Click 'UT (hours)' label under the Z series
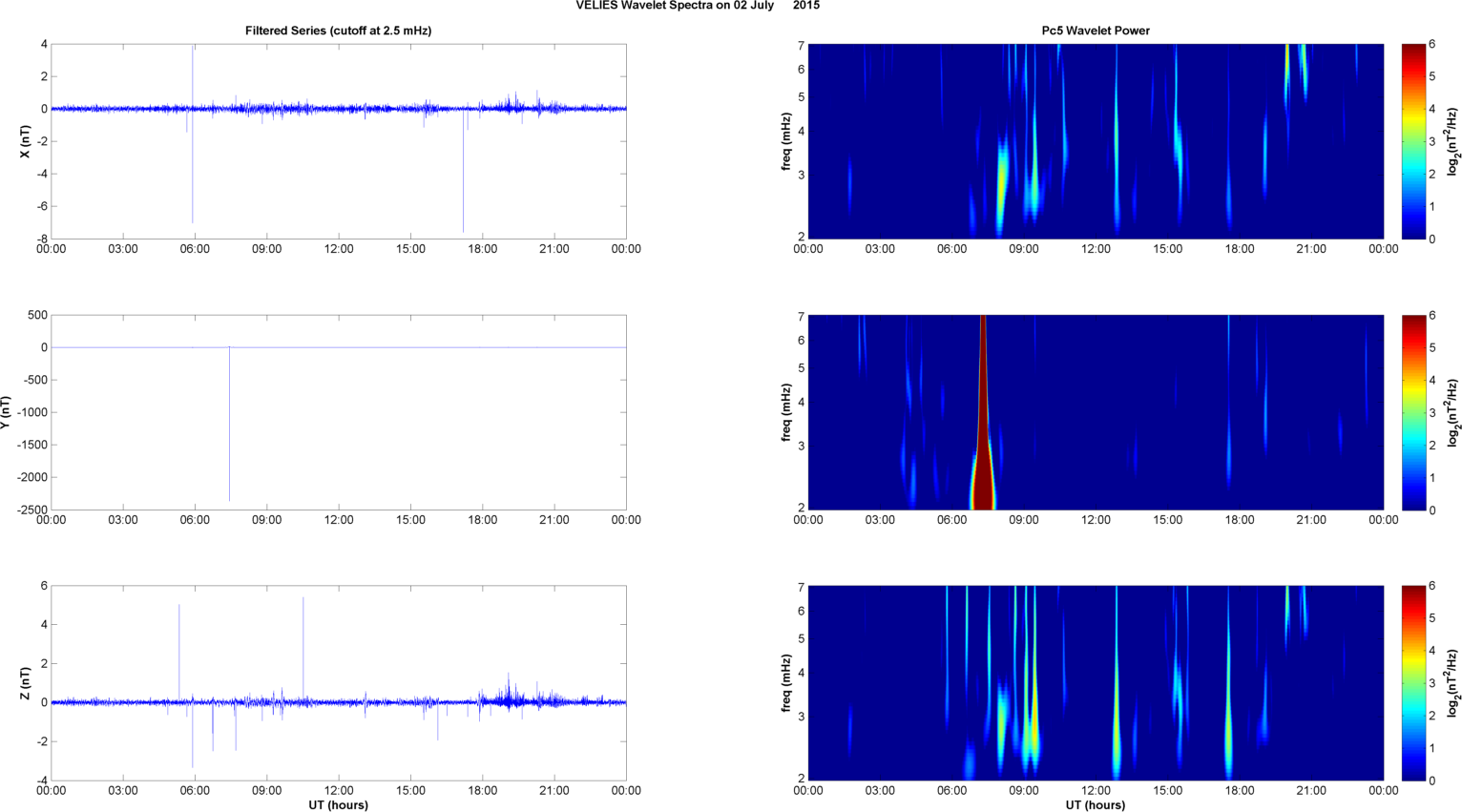Viewport: 1462px width, 812px height. tap(339, 804)
